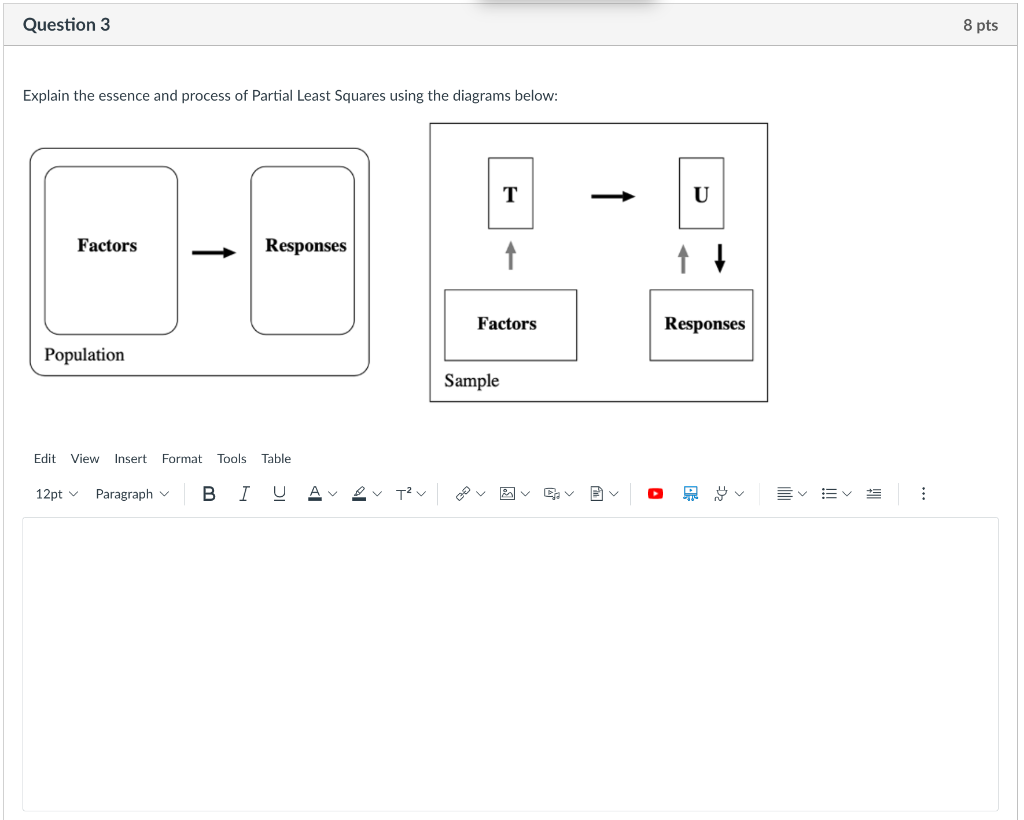
Task: Apply italic formatting
Action: (243, 493)
